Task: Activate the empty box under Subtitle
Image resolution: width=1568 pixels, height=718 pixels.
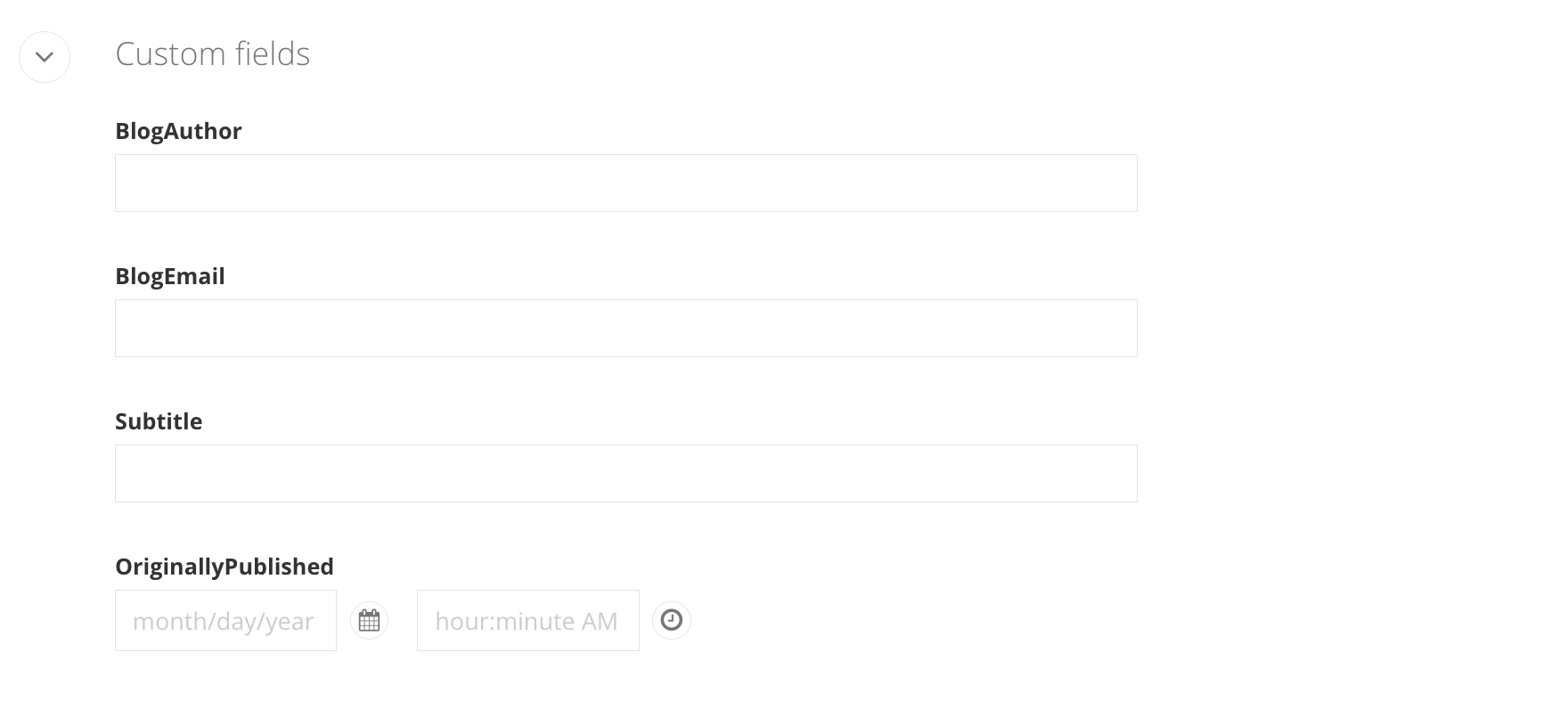Action: [625, 474]
